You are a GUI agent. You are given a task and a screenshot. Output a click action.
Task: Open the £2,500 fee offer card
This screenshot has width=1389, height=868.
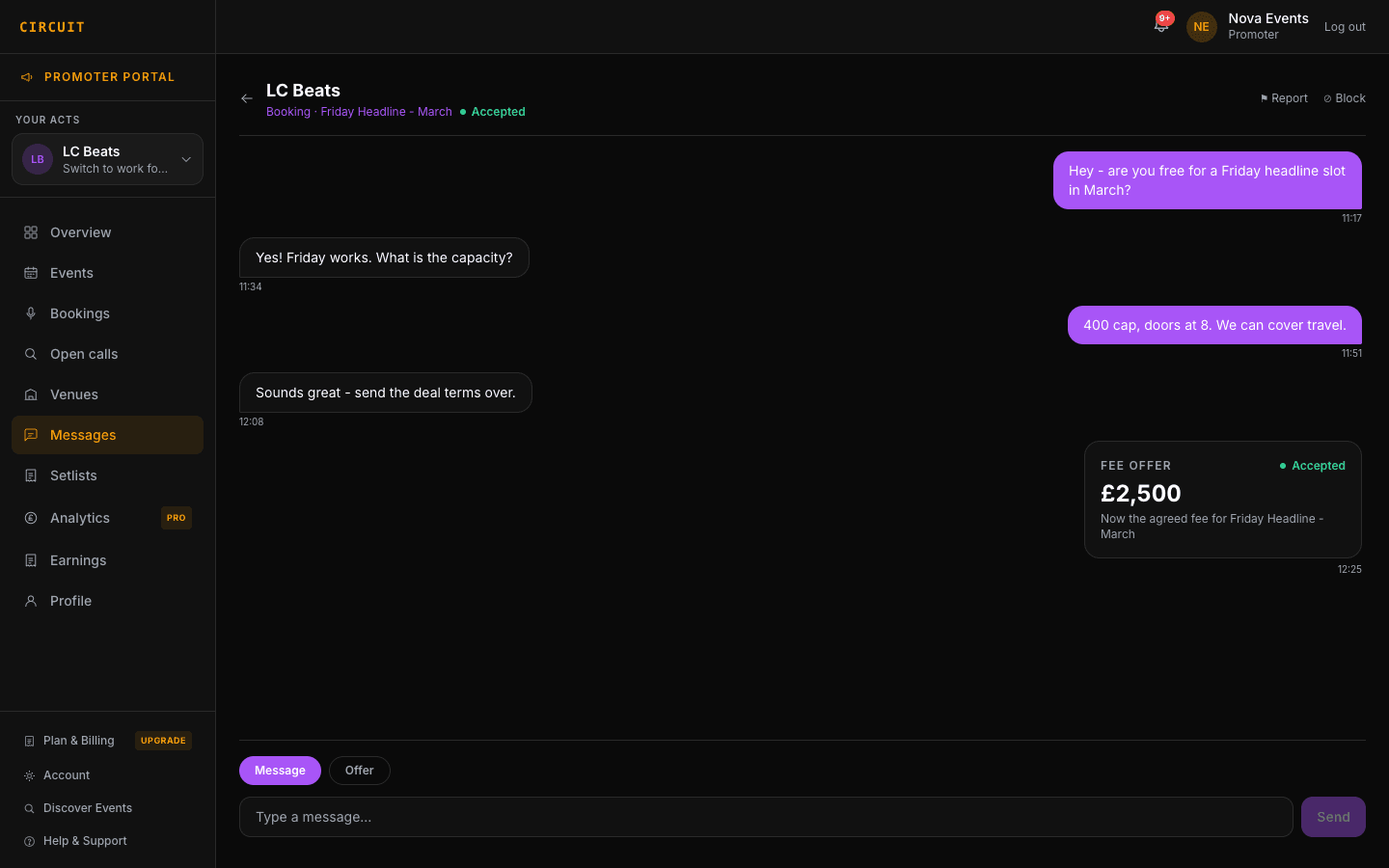pos(1223,500)
